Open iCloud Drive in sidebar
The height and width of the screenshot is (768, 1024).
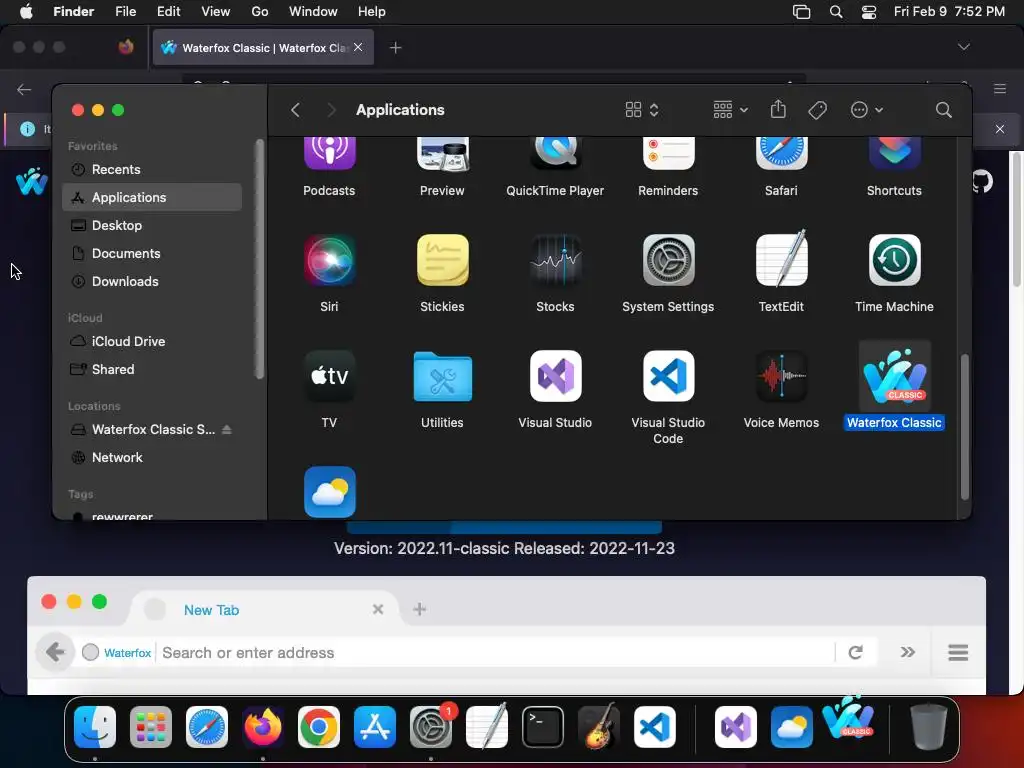coord(152,342)
